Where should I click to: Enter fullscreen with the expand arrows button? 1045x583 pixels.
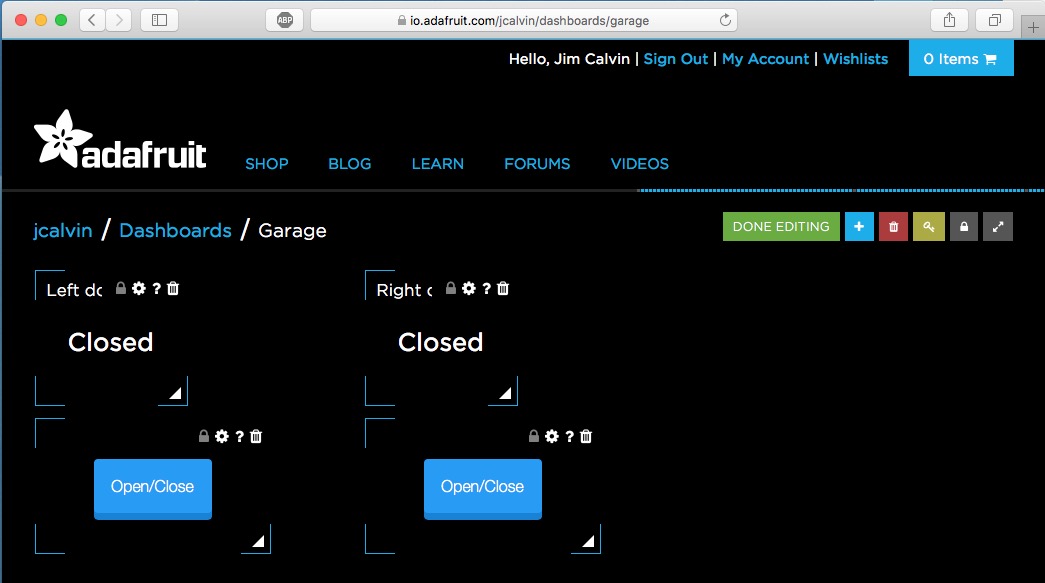[x=998, y=227]
